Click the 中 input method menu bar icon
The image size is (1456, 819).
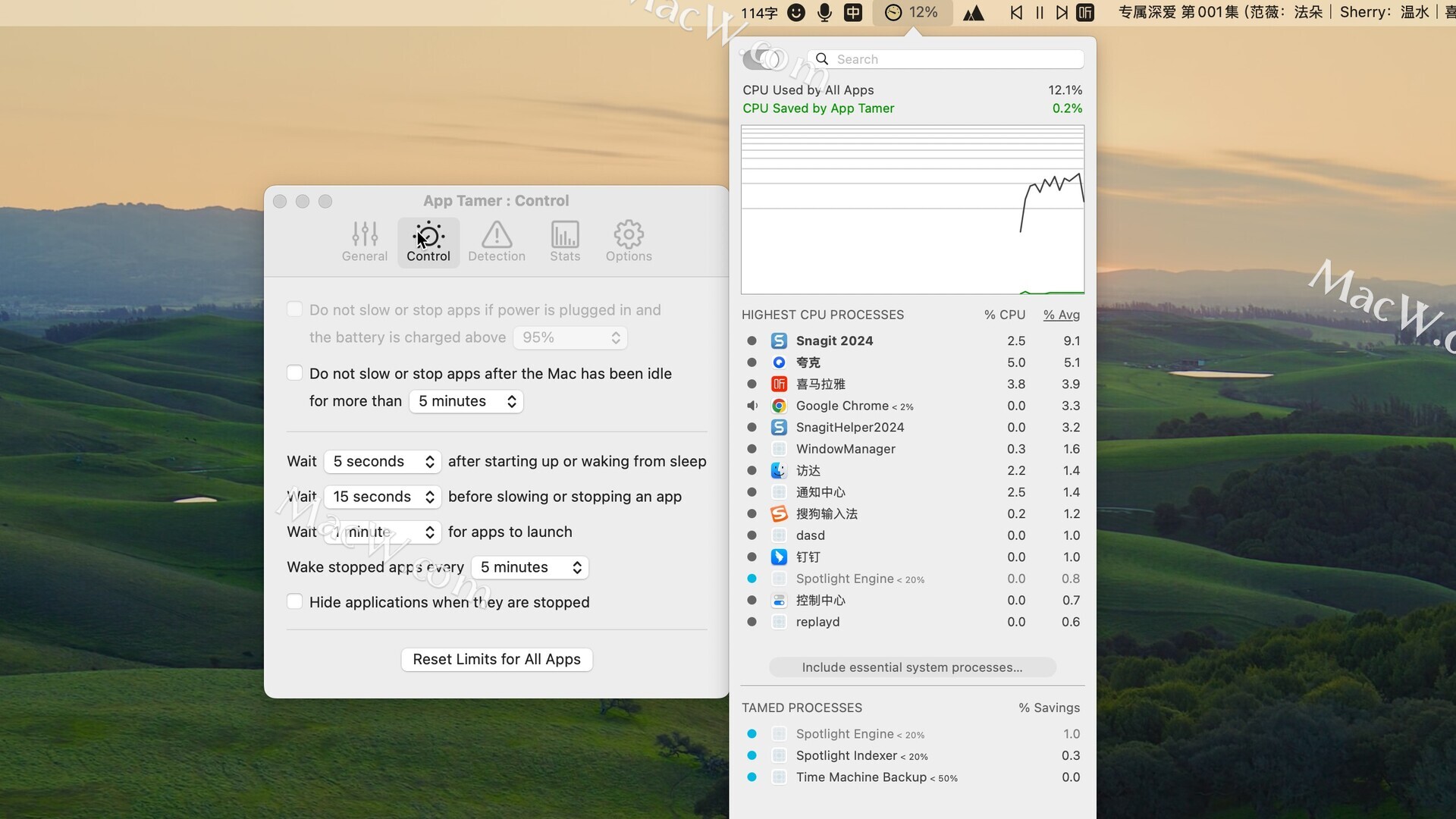click(x=853, y=12)
